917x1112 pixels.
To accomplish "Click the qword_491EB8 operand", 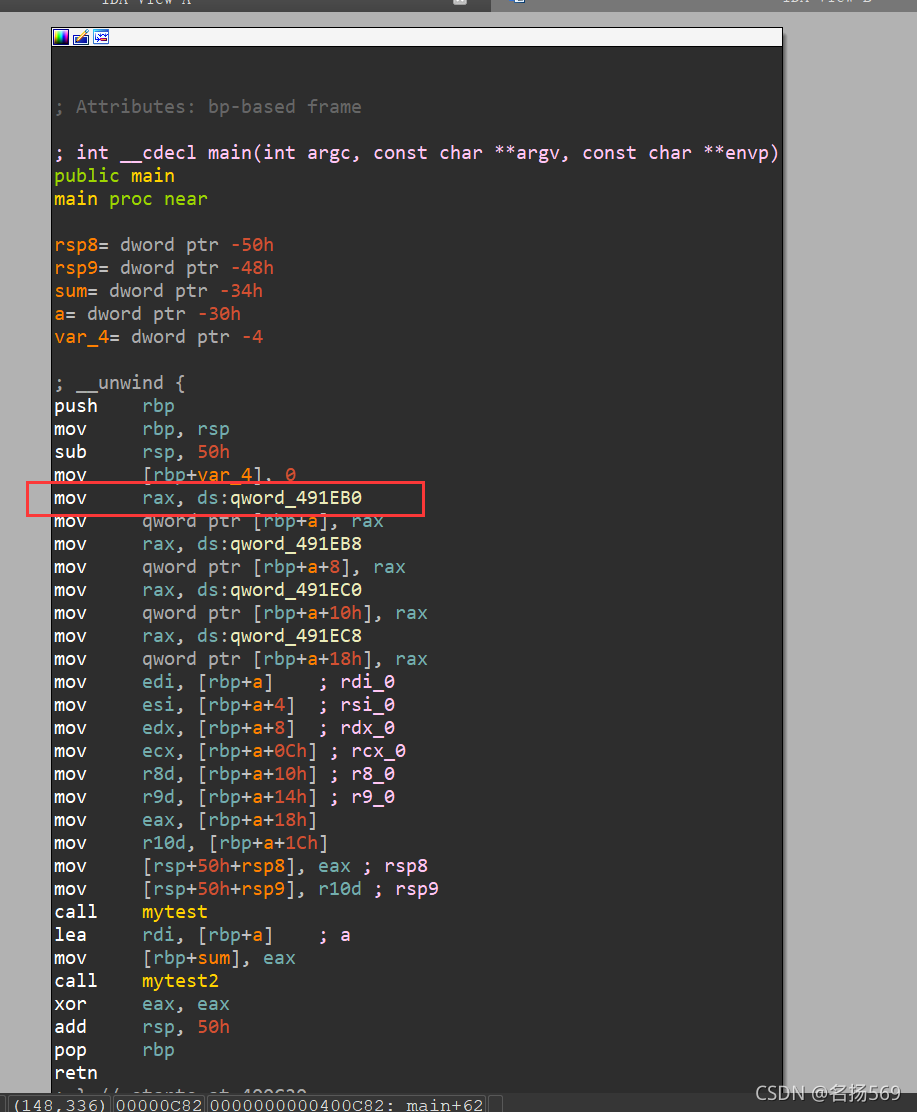I will pos(296,544).
